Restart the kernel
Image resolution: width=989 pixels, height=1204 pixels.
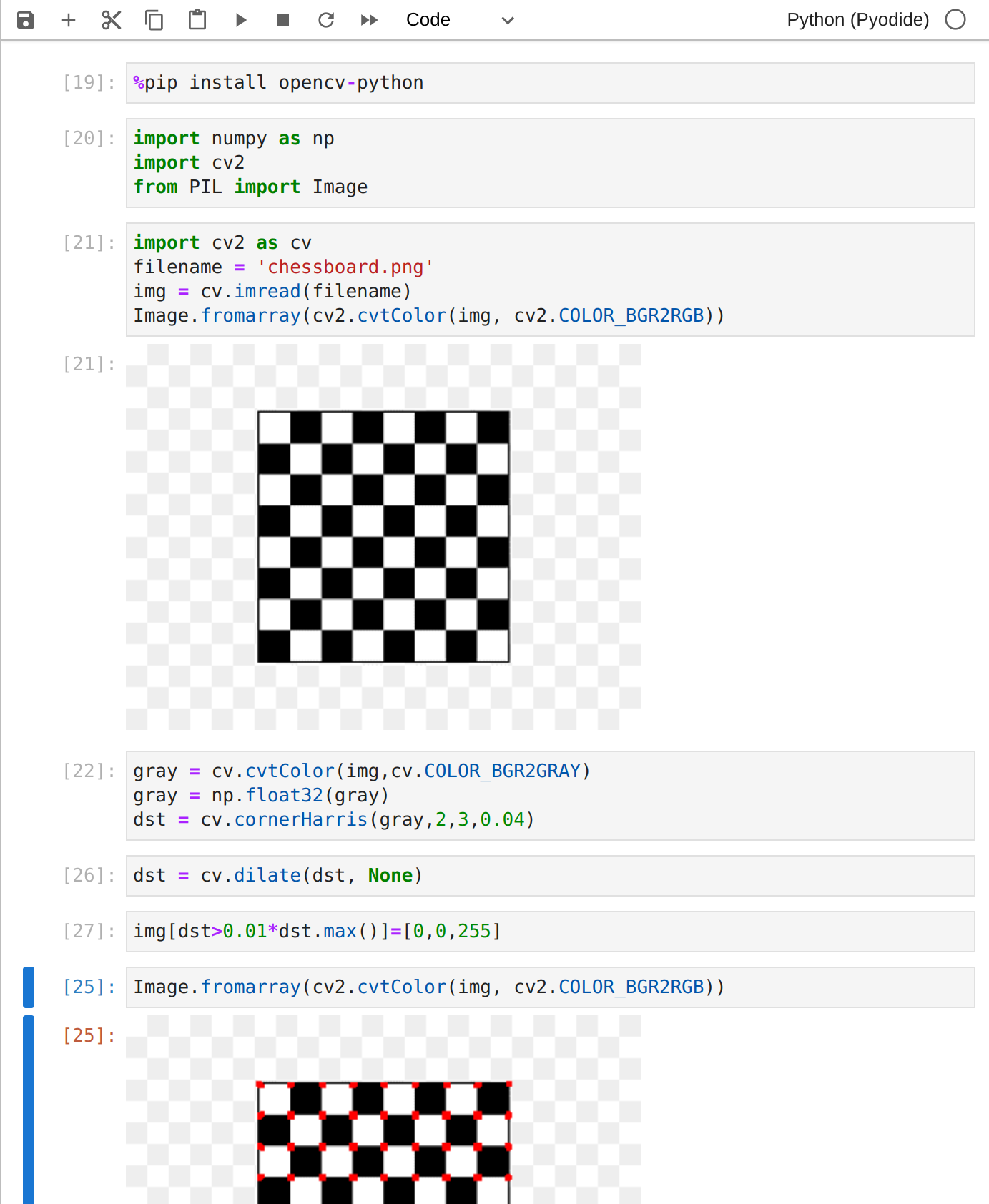pos(326,20)
